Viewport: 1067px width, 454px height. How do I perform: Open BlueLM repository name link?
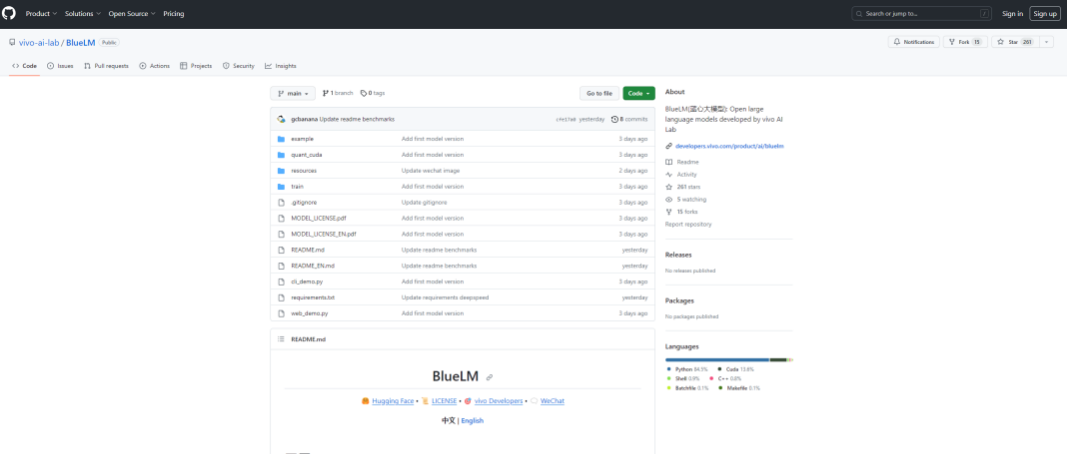[80, 42]
